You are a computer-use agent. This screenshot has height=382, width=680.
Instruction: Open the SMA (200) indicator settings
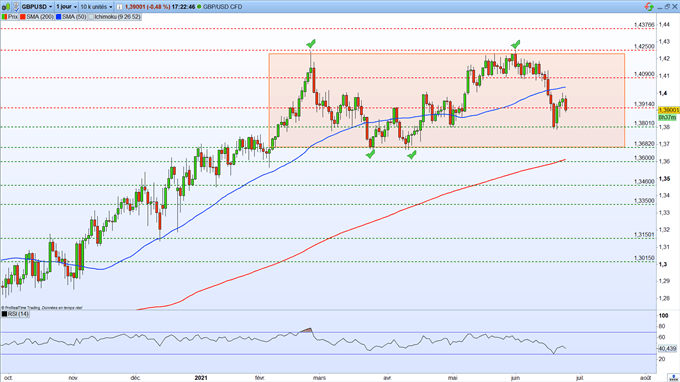pos(37,17)
